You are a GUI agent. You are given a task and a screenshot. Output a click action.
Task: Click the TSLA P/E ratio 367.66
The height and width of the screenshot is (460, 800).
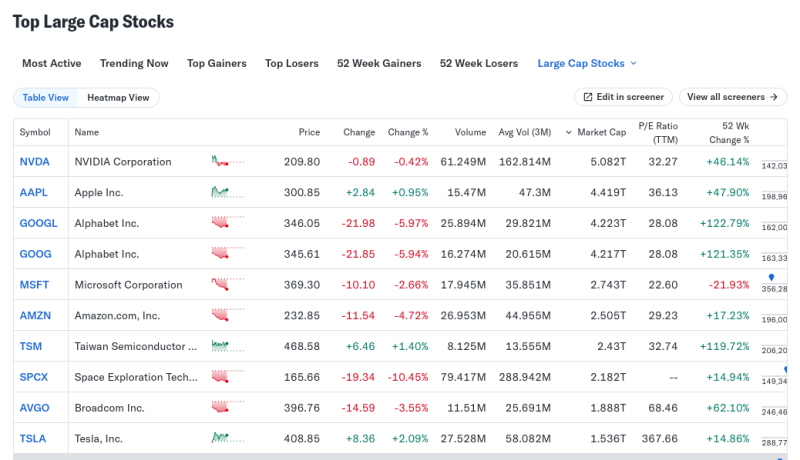pos(660,438)
